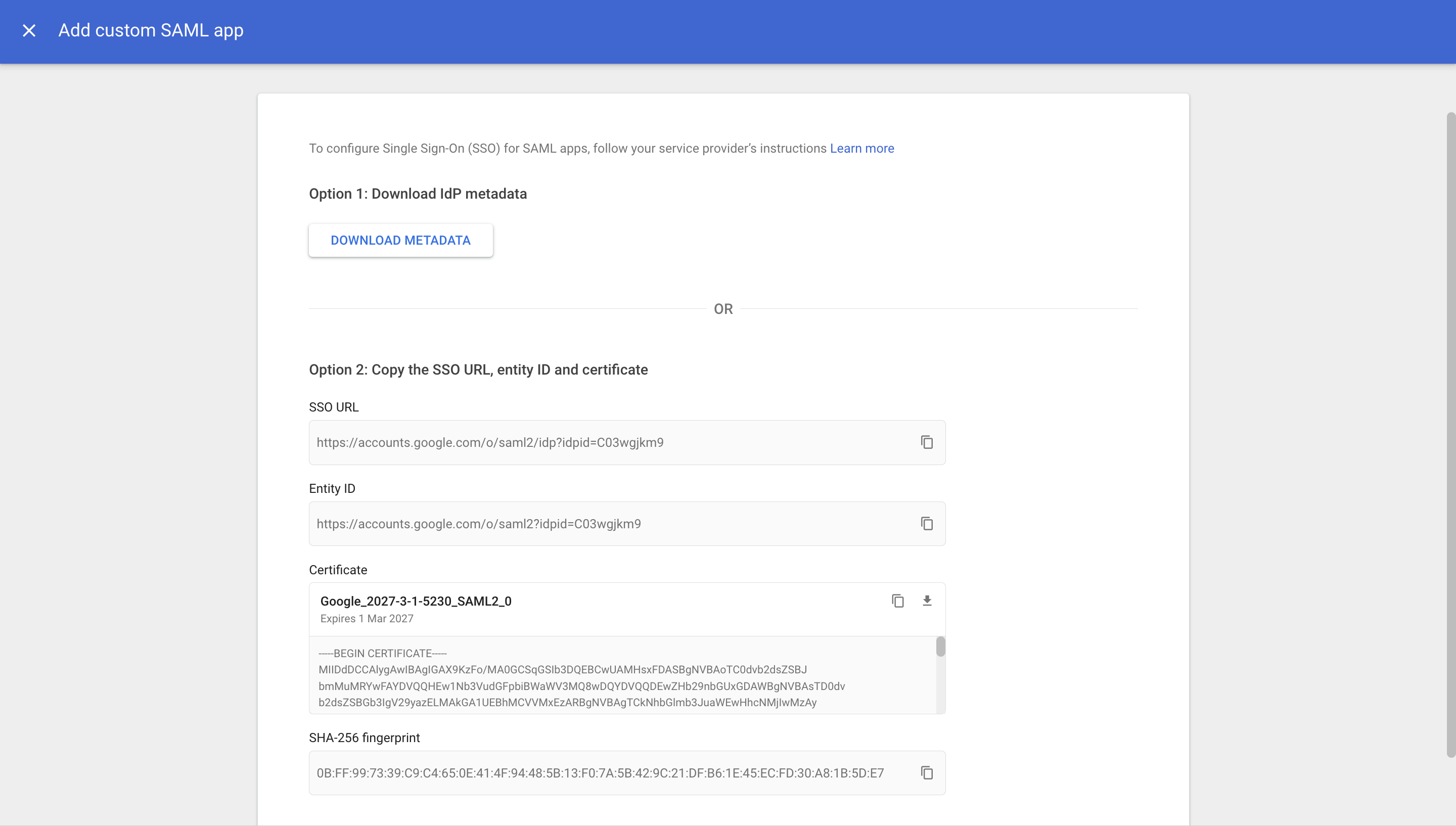Click certificate line starting with bmMuMRYwFAYD
Image resolution: width=1456 pixels, height=826 pixels.
tap(581, 686)
